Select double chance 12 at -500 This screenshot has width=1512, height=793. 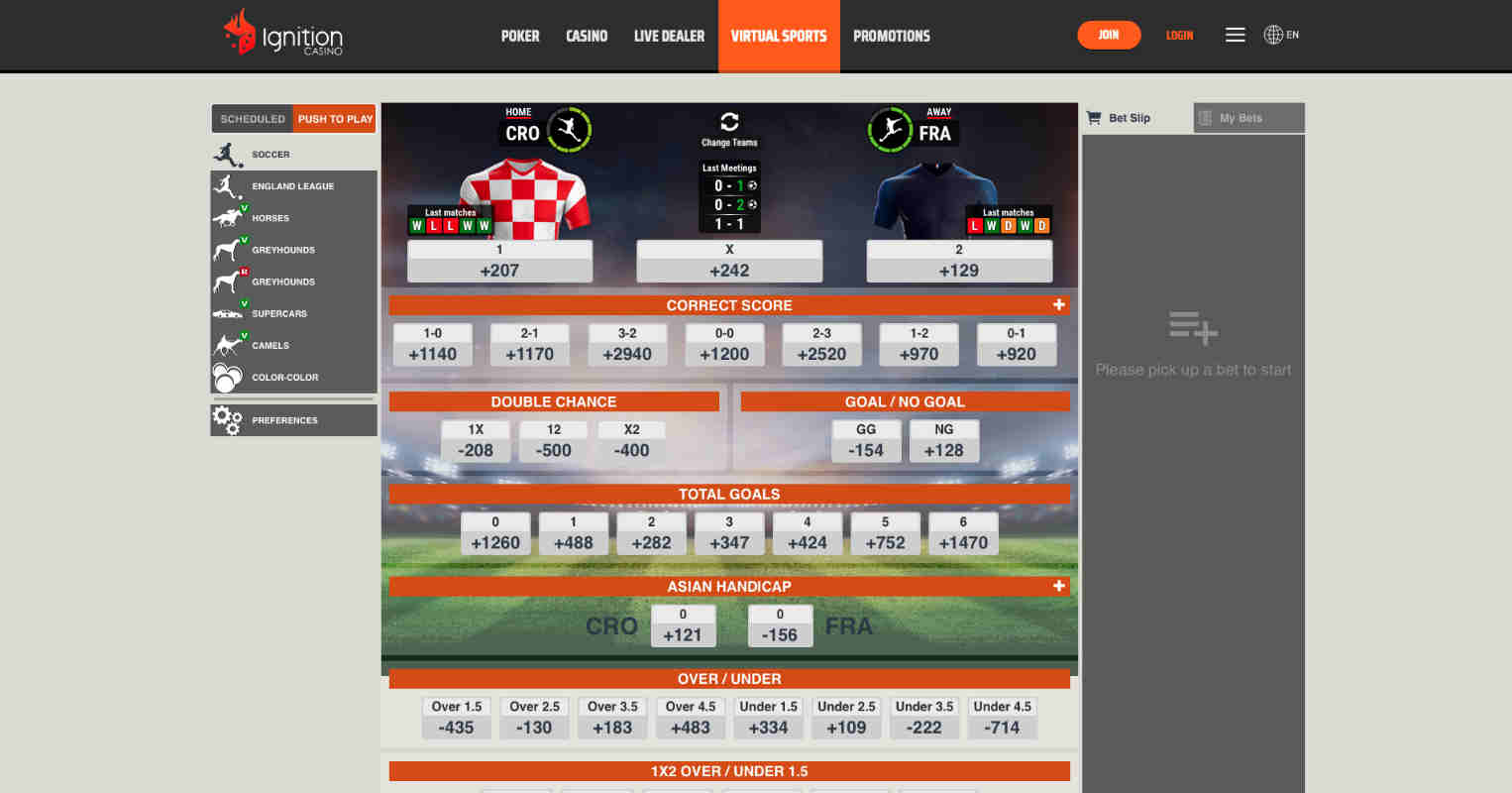(554, 441)
